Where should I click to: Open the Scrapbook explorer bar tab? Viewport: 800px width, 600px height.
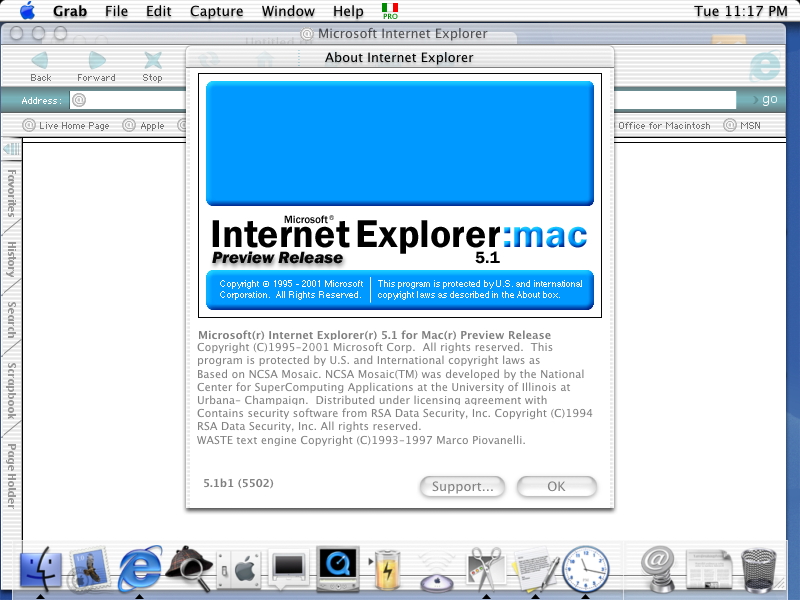[11, 391]
